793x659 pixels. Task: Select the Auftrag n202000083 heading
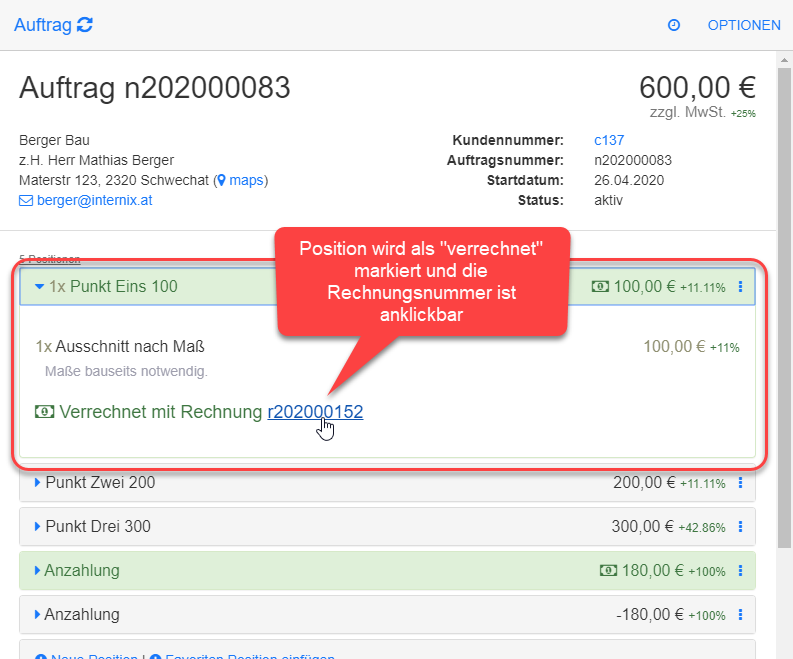point(155,88)
